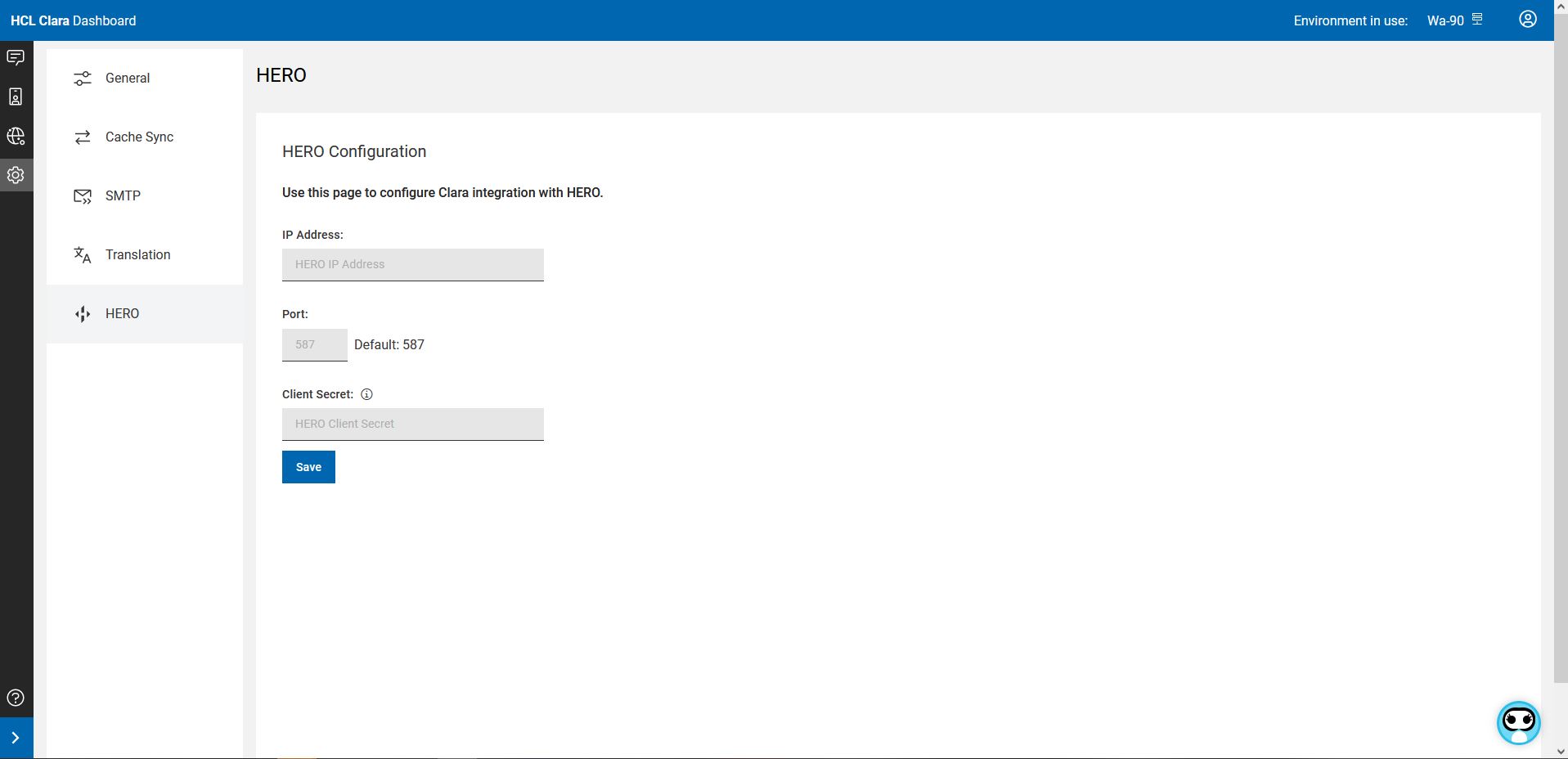Select the HERO settings menu item
Image resolution: width=1568 pixels, height=759 pixels.
click(145, 314)
